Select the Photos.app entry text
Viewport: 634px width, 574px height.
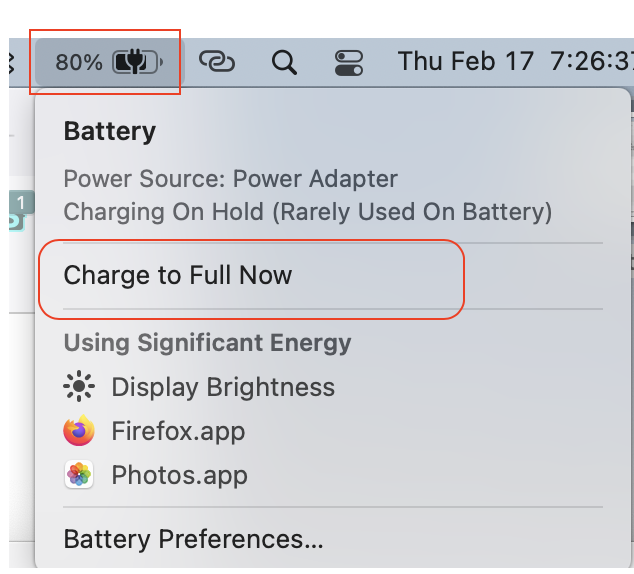(179, 475)
